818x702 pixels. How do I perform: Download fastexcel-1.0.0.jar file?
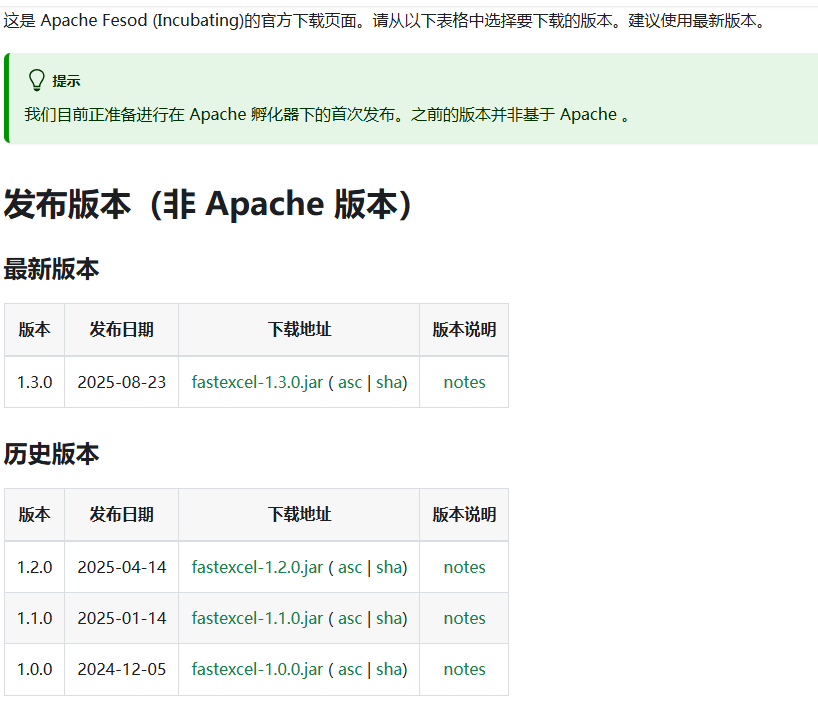(257, 669)
